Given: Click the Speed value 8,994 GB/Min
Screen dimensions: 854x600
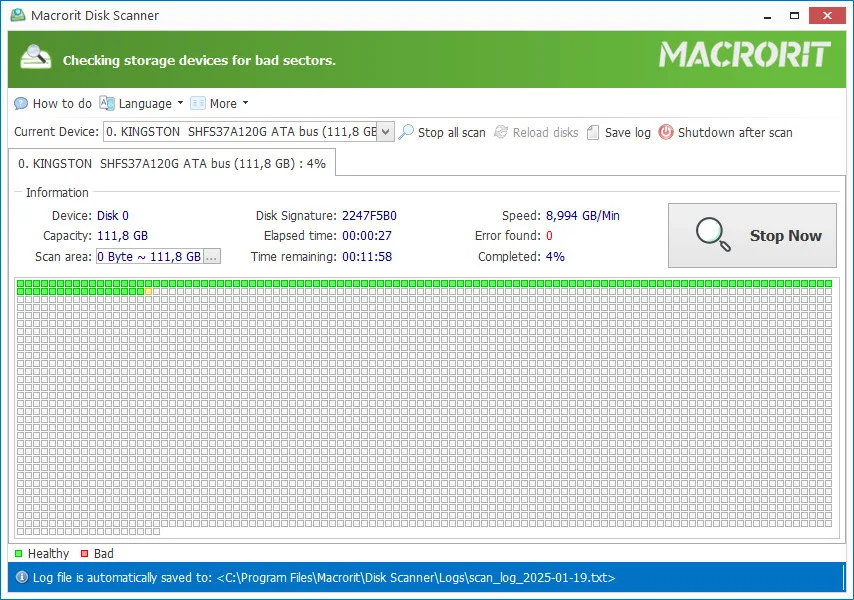Looking at the screenshot, I should (583, 216).
